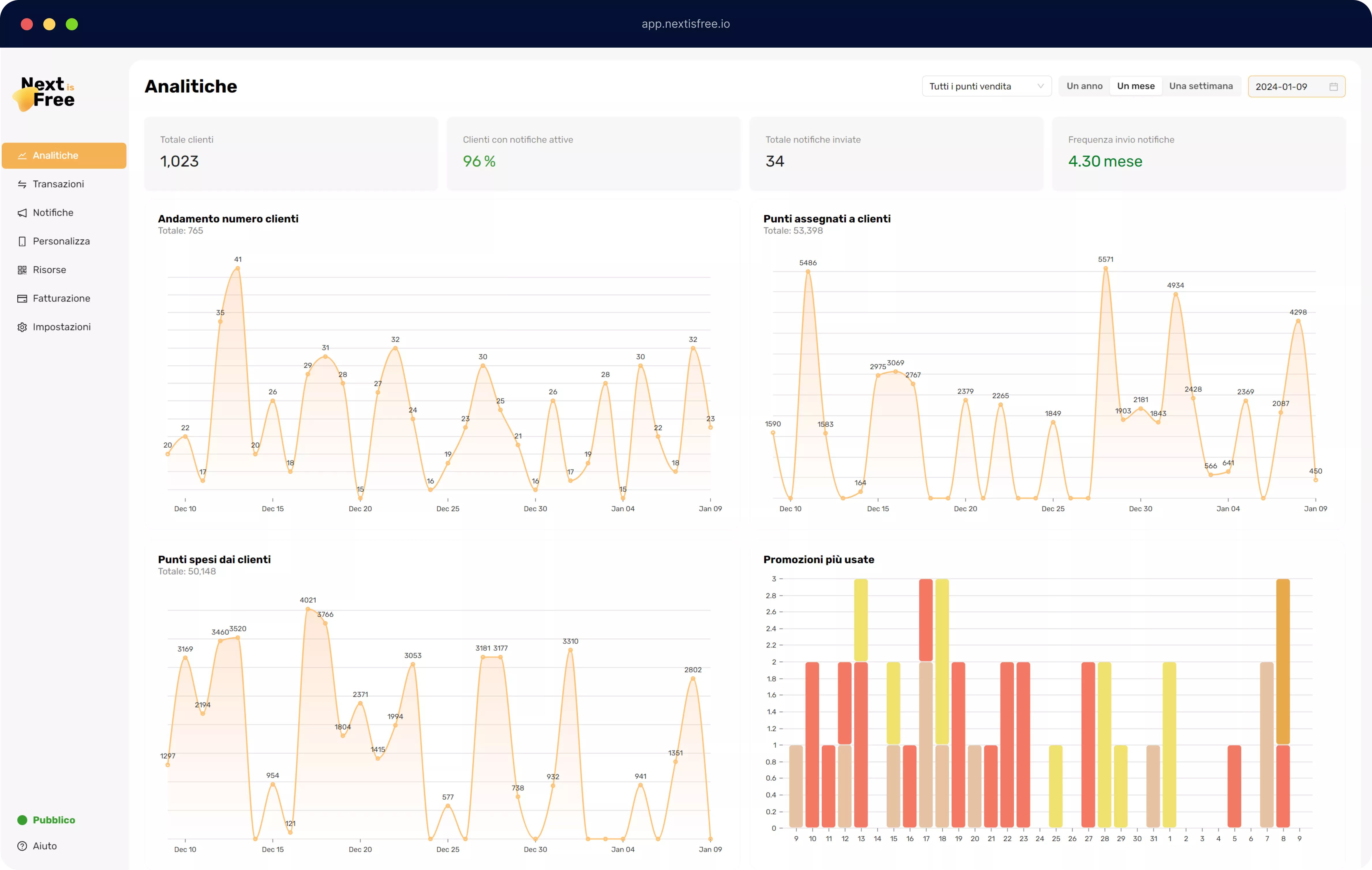Click the Clienti con notifiche attive 96 % value

click(x=479, y=161)
